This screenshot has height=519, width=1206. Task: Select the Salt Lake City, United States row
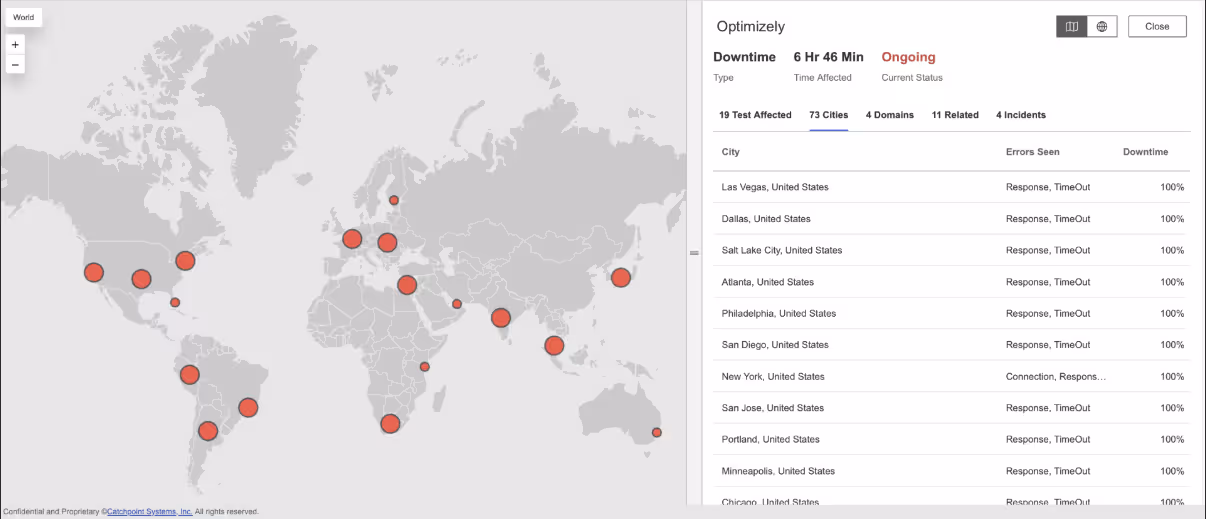952,250
